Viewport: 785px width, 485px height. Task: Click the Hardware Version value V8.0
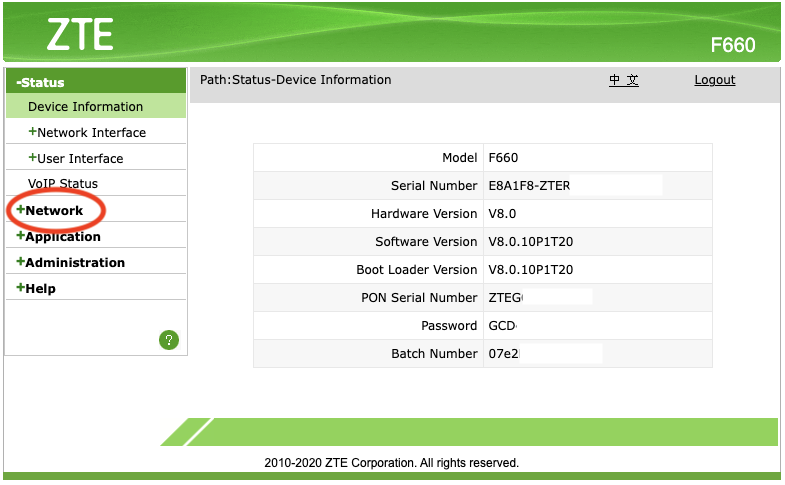502,214
